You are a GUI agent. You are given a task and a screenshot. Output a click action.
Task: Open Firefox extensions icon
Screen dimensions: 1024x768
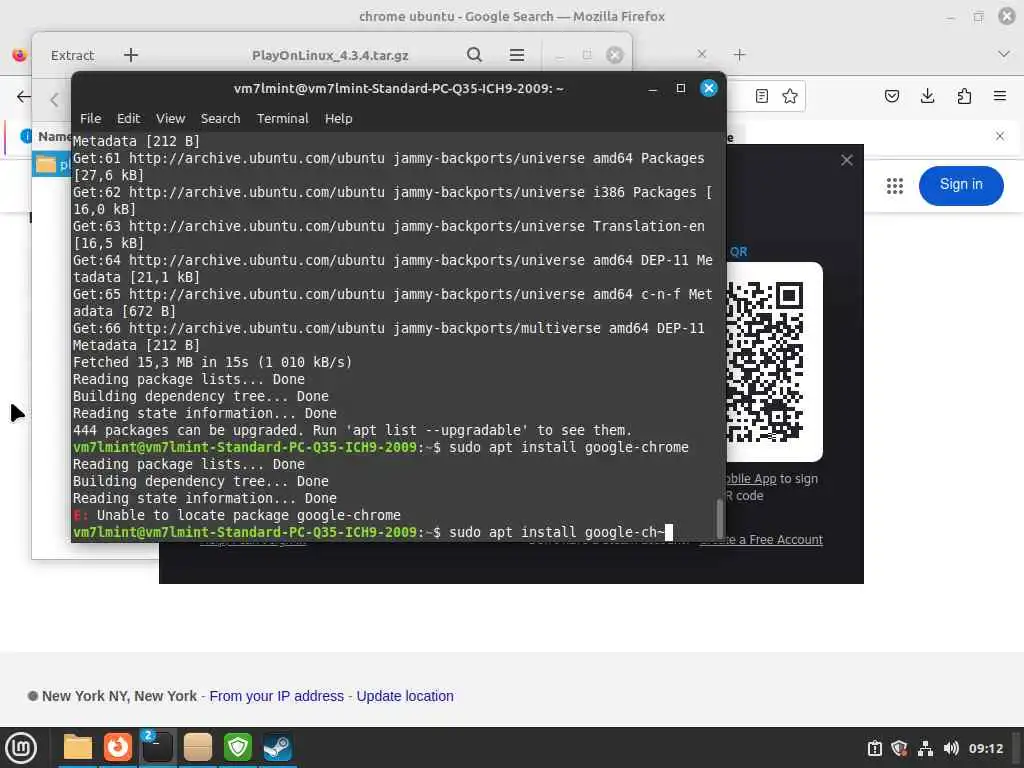pos(964,97)
